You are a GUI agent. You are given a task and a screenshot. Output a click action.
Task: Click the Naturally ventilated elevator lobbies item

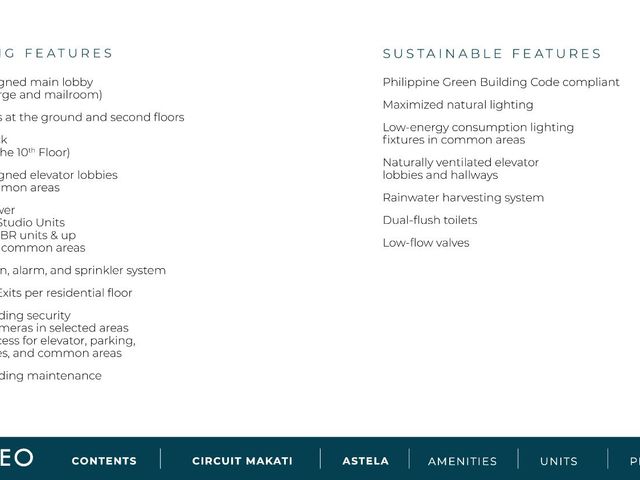(460, 169)
